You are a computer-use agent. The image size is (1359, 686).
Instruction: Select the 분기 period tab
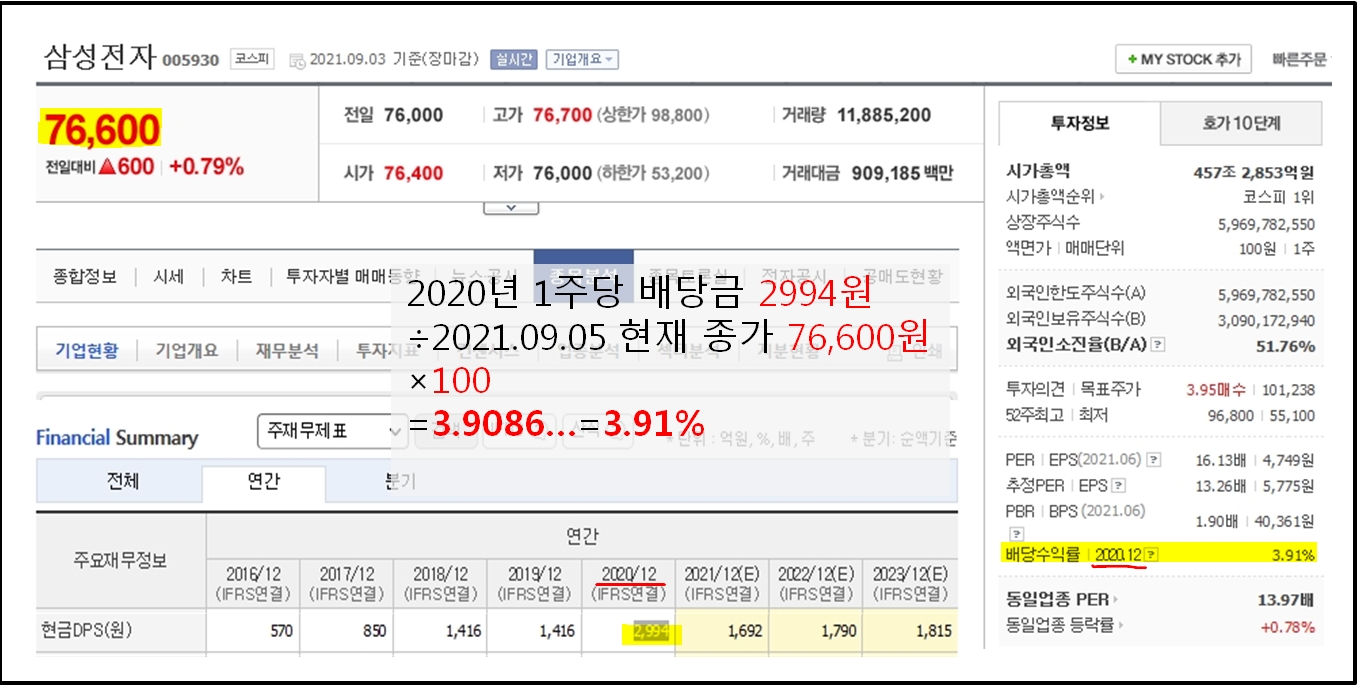point(399,481)
